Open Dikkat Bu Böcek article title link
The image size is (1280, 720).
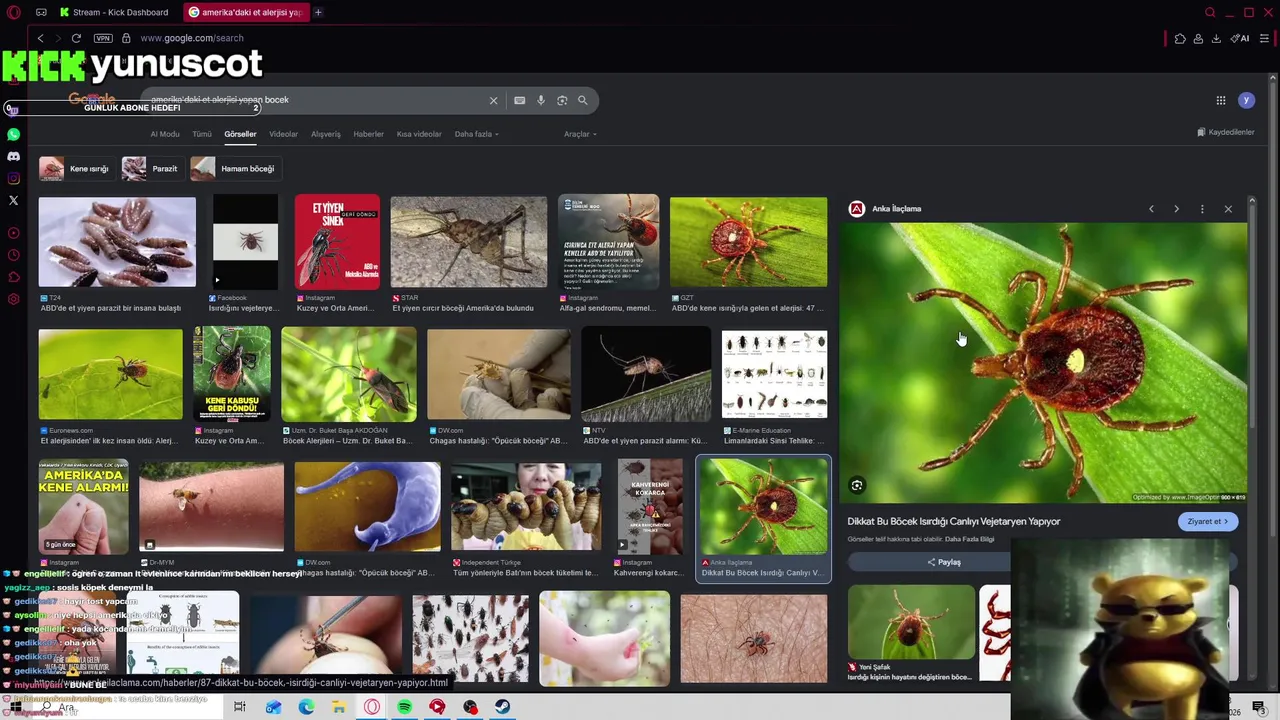pyautogui.click(x=953, y=521)
